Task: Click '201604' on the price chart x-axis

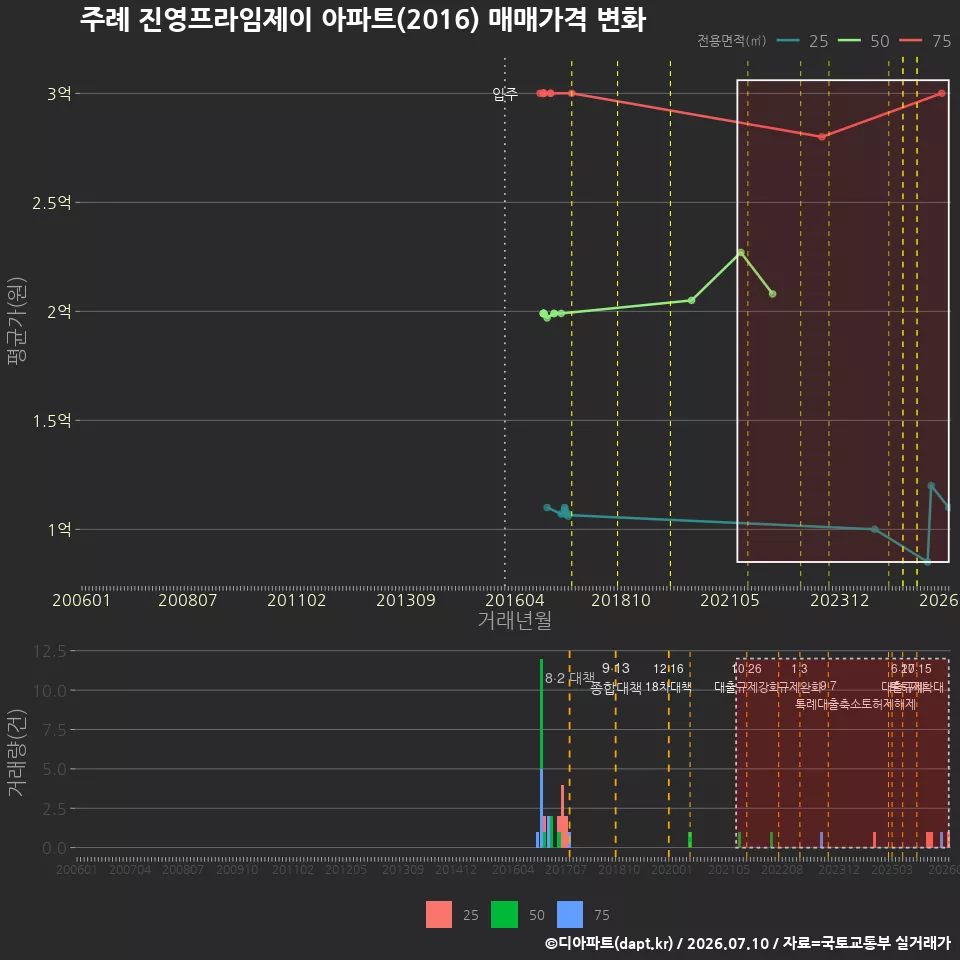Action: 515,600
